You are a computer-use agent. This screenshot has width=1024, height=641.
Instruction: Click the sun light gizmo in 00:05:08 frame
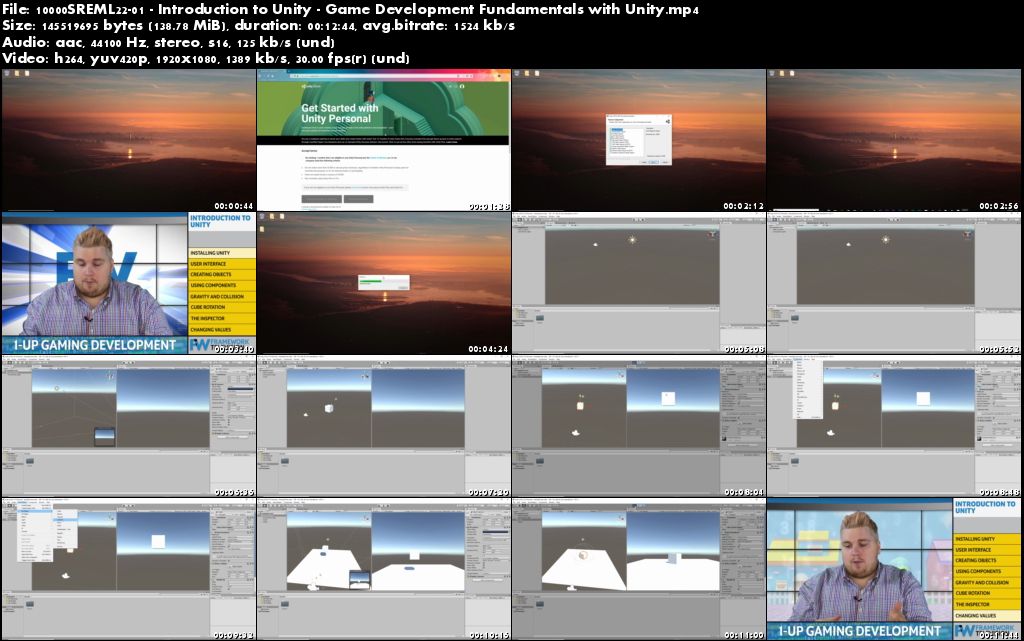[x=632, y=240]
